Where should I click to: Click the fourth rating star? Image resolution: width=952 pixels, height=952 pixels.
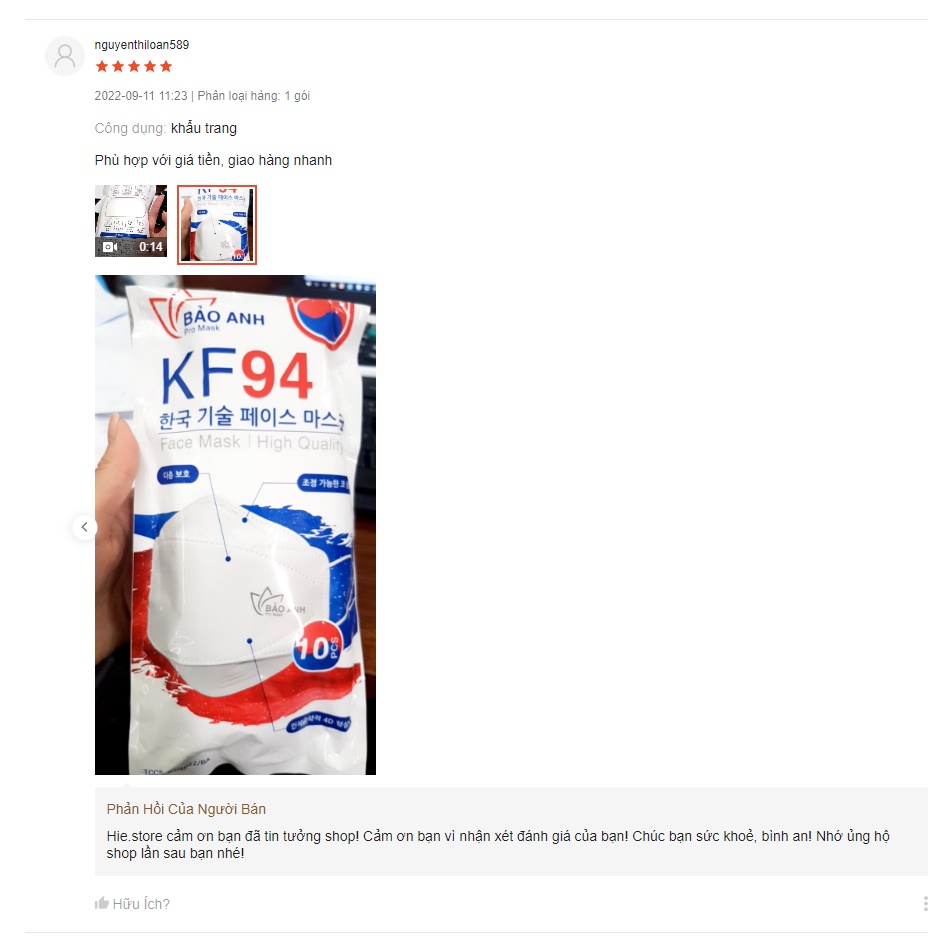(x=150, y=67)
